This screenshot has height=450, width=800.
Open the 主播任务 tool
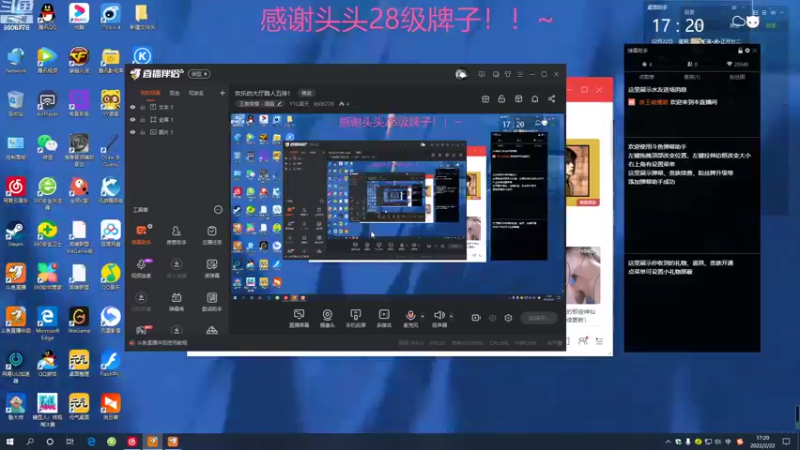coord(212,235)
